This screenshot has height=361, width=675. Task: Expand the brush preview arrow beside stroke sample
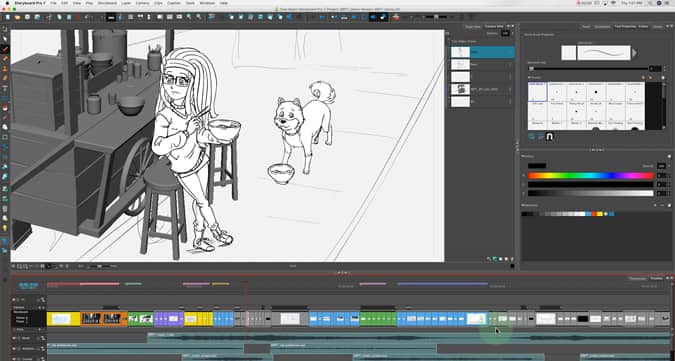635,53
